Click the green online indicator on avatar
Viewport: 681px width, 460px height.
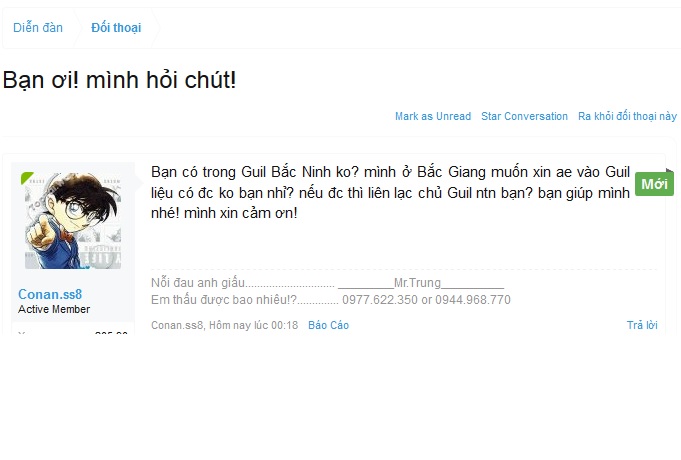point(26,177)
